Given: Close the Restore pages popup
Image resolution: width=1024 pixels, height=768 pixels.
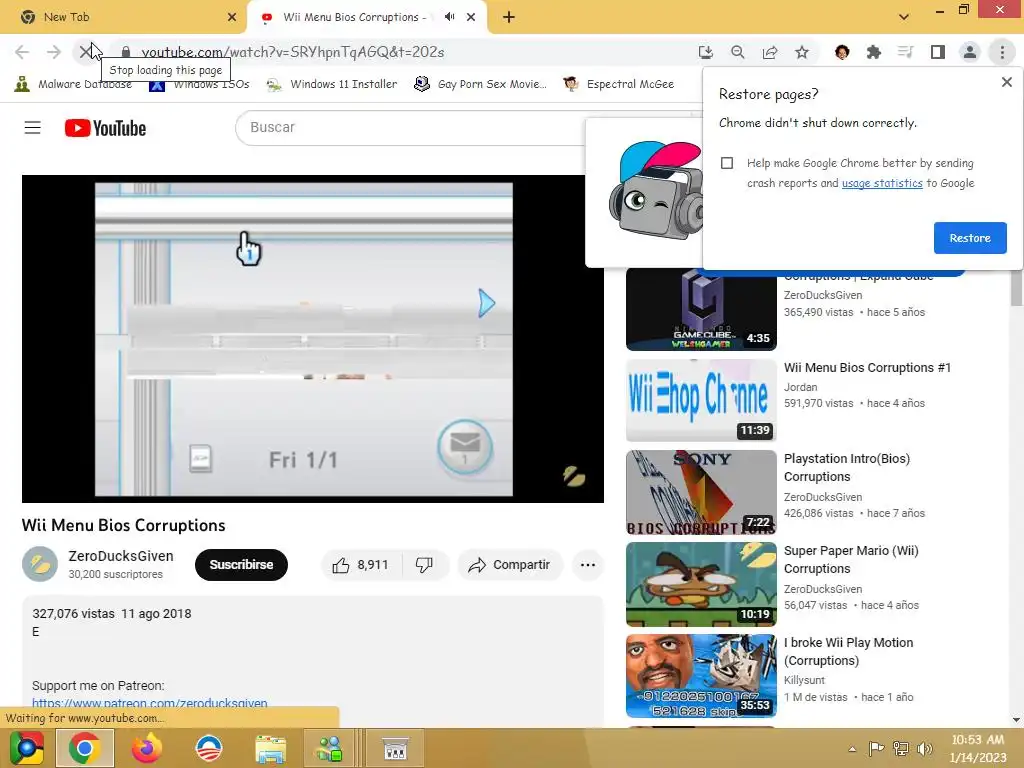Looking at the screenshot, I should [x=1006, y=82].
